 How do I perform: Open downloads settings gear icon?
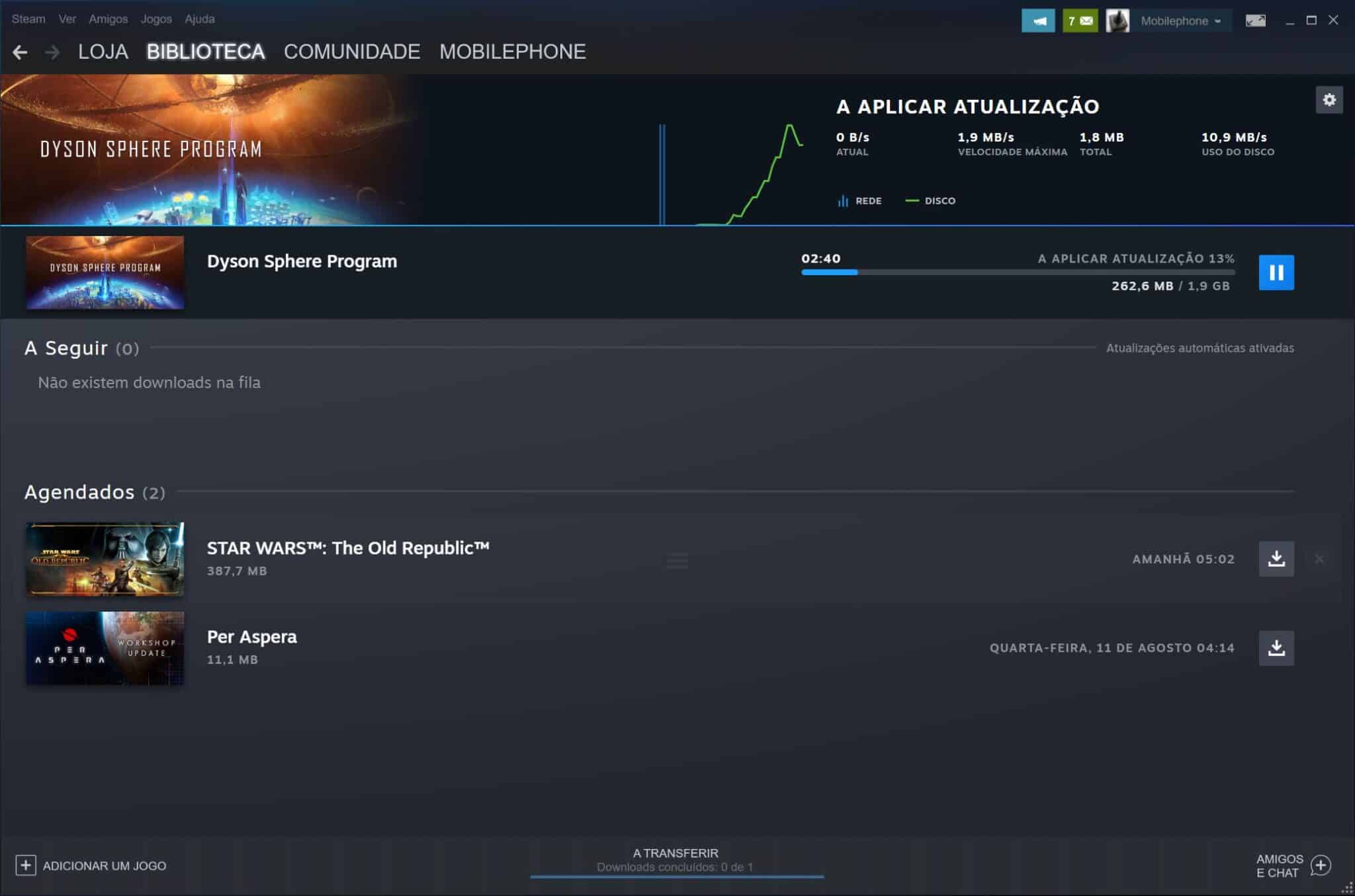click(x=1329, y=101)
